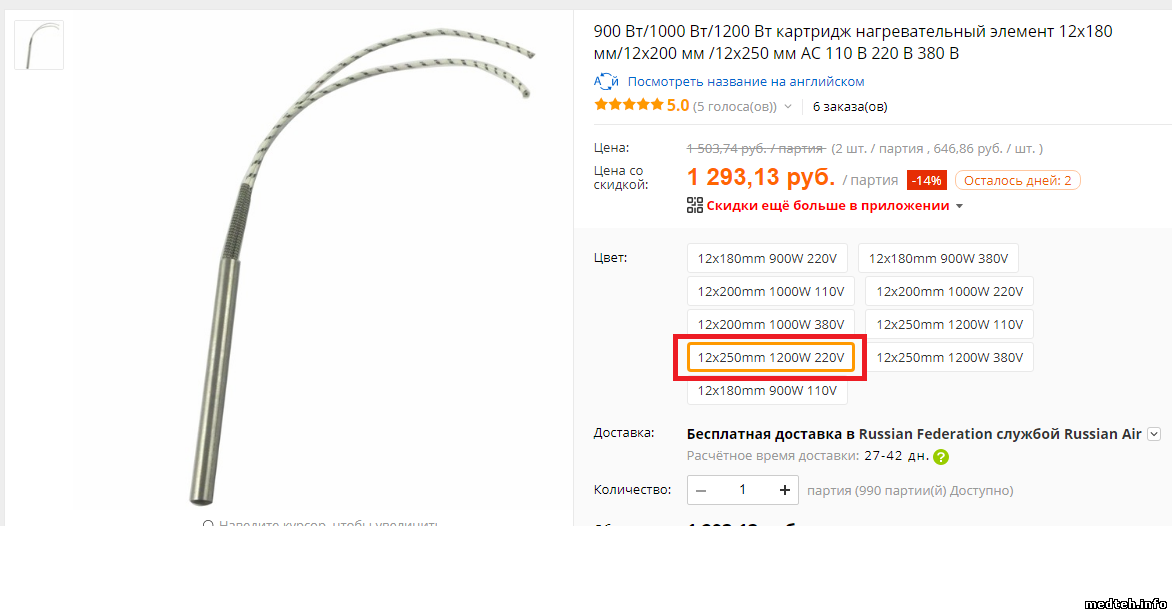The height and width of the screenshot is (614, 1172).
Task: Select the 12x180mm 900W 220V option
Action: (767, 258)
